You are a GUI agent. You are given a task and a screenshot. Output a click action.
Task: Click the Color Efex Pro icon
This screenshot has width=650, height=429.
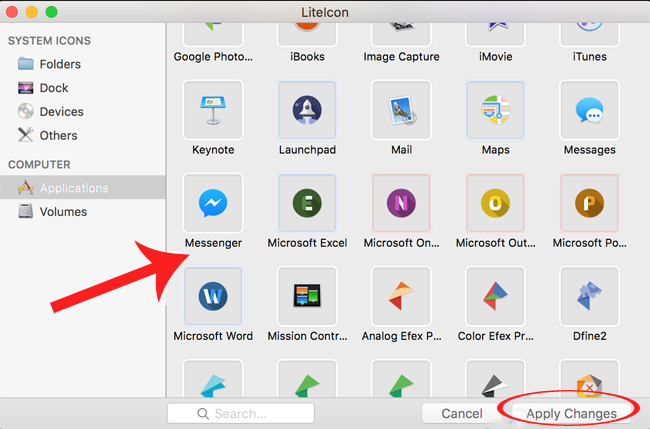point(495,296)
